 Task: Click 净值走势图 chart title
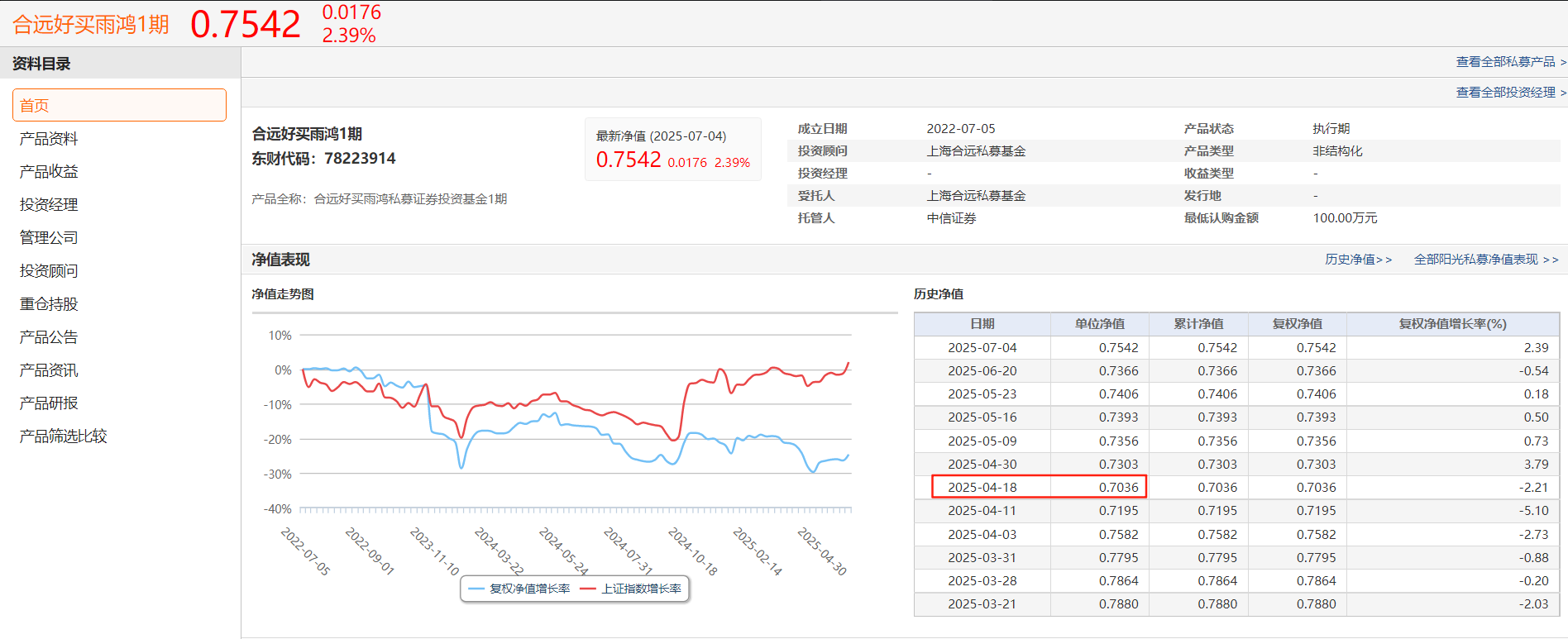point(283,294)
